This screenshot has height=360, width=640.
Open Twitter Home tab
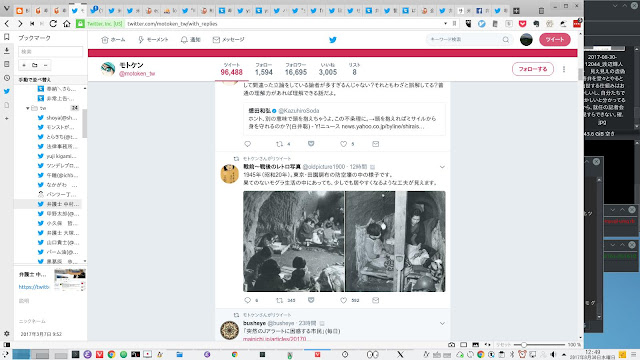pos(113,40)
